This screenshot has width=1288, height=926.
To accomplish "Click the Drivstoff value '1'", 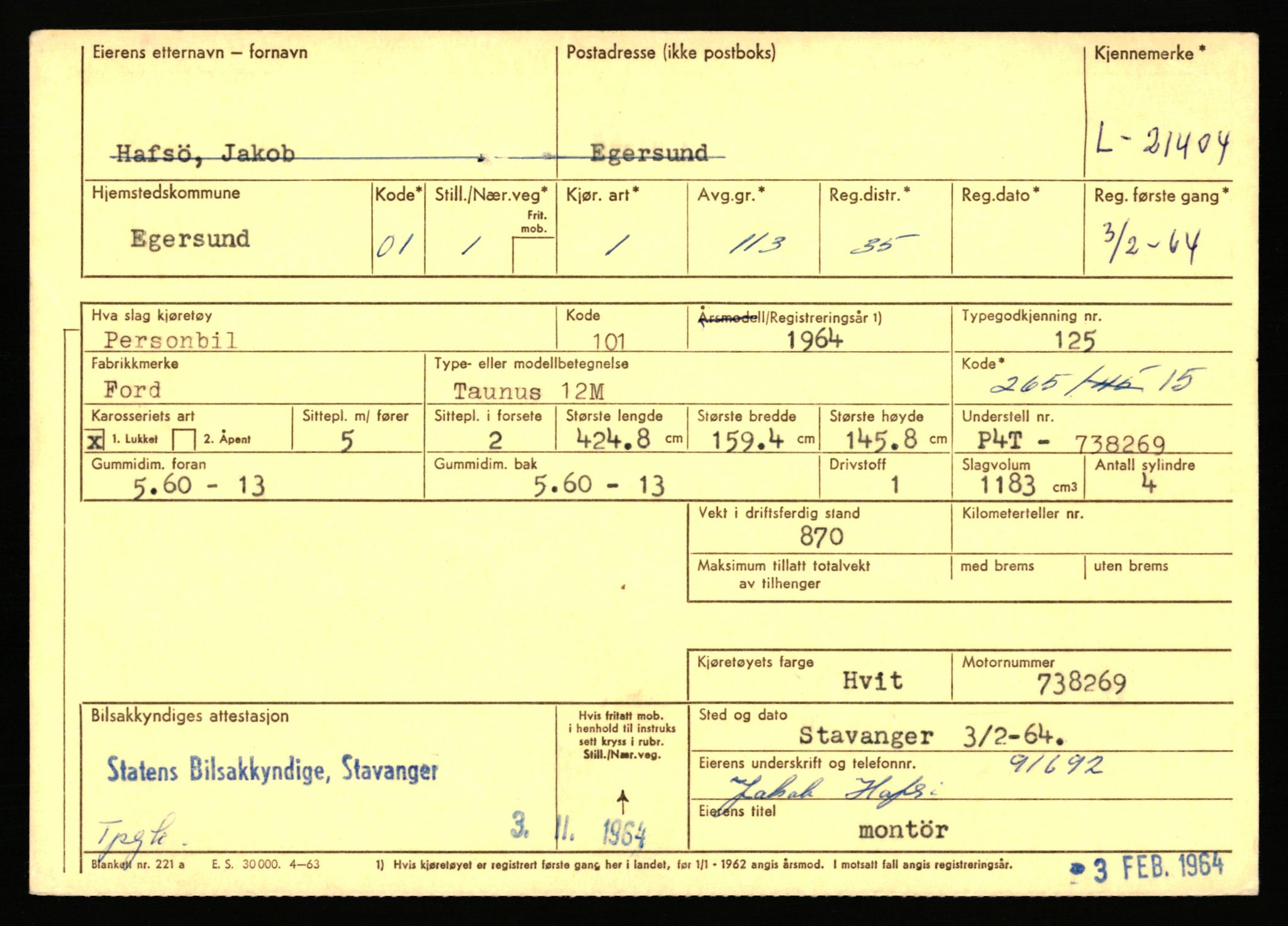I will tap(895, 485).
